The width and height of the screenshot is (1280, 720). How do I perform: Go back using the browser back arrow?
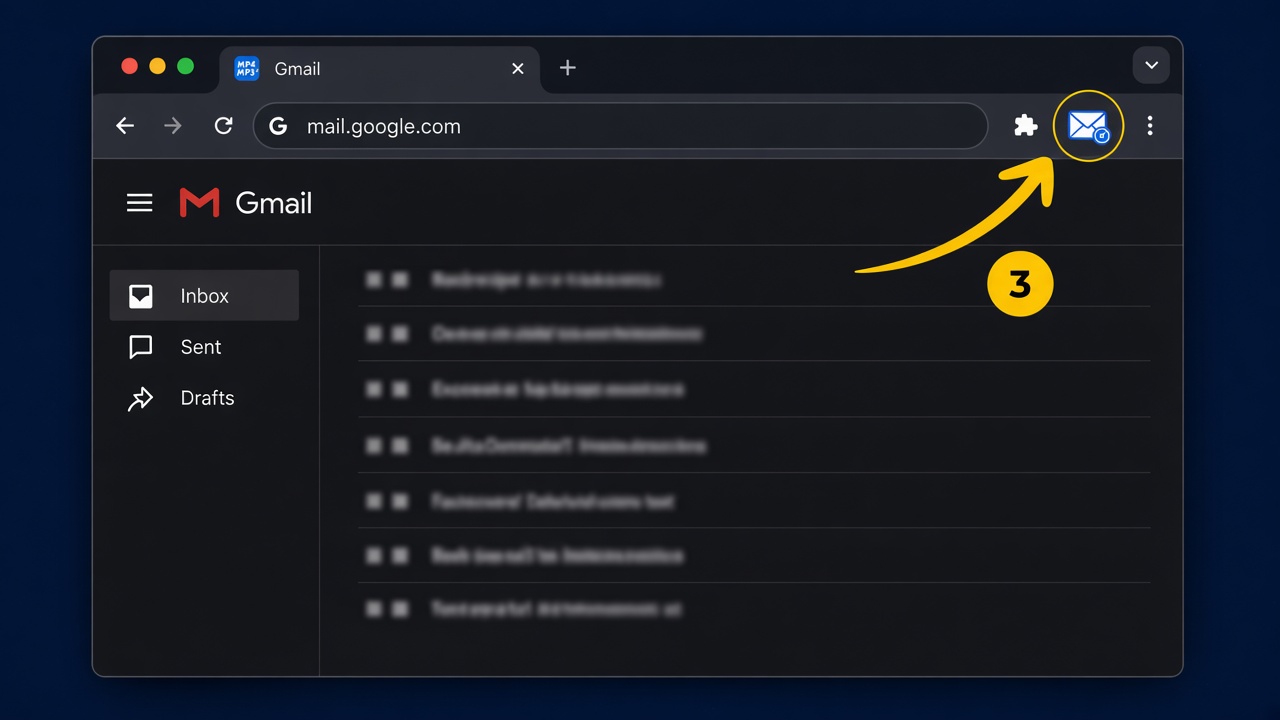(x=125, y=126)
